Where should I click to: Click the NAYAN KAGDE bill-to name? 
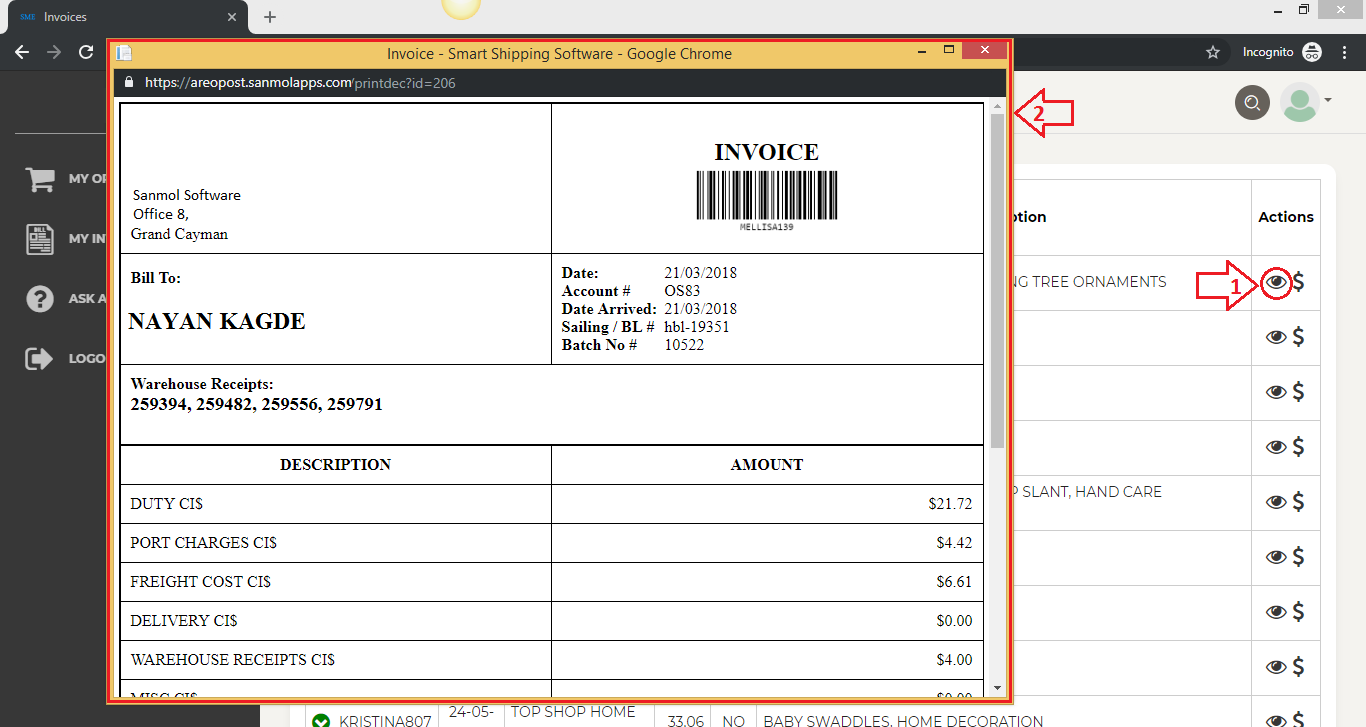217,322
